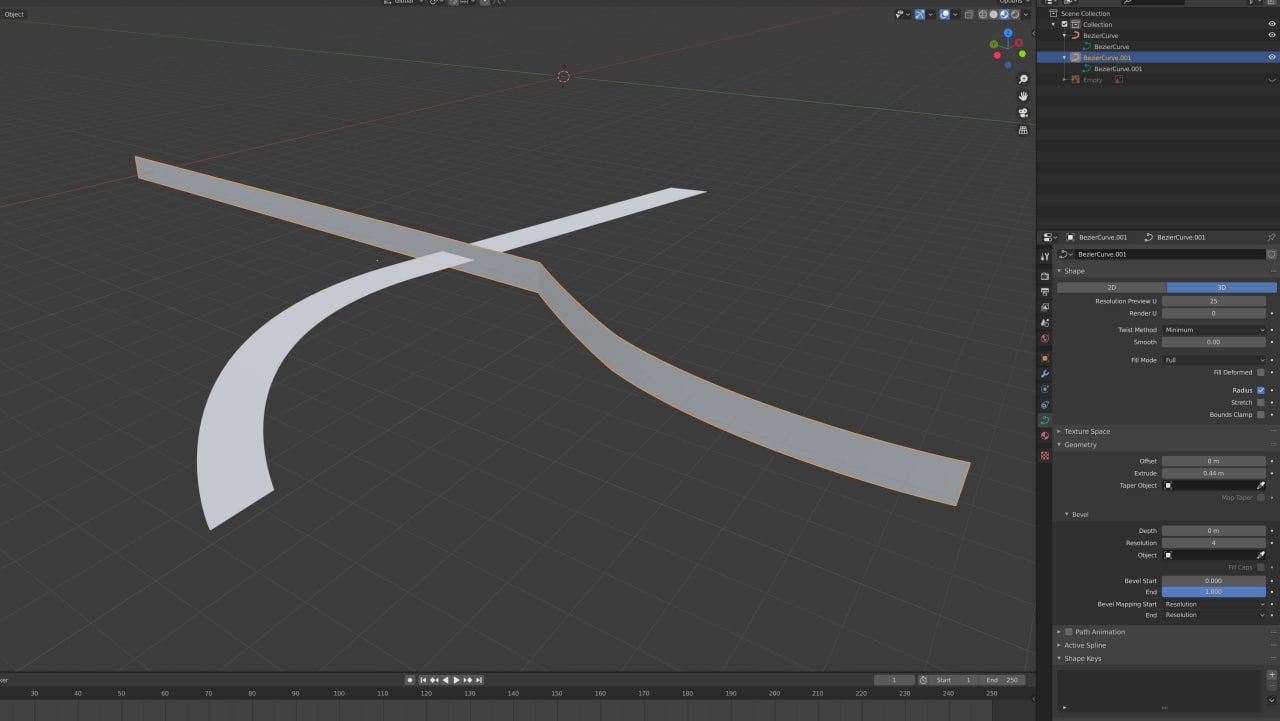Select the Empty object in outliner
Image resolution: width=1280 pixels, height=721 pixels.
coord(1092,80)
